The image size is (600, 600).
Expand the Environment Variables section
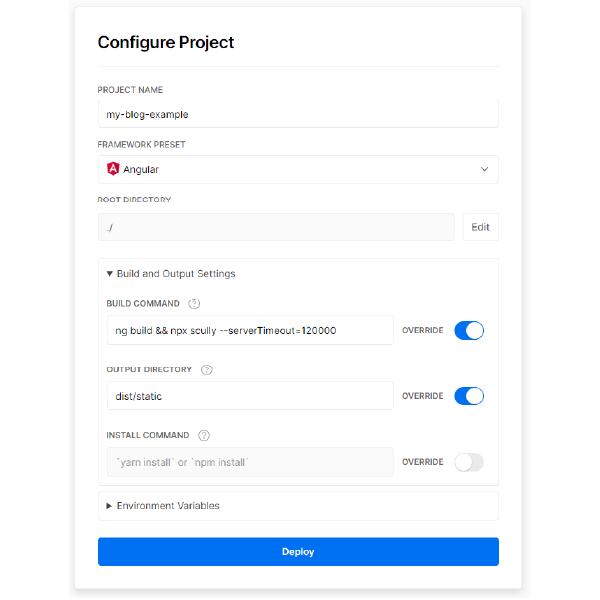click(x=298, y=506)
